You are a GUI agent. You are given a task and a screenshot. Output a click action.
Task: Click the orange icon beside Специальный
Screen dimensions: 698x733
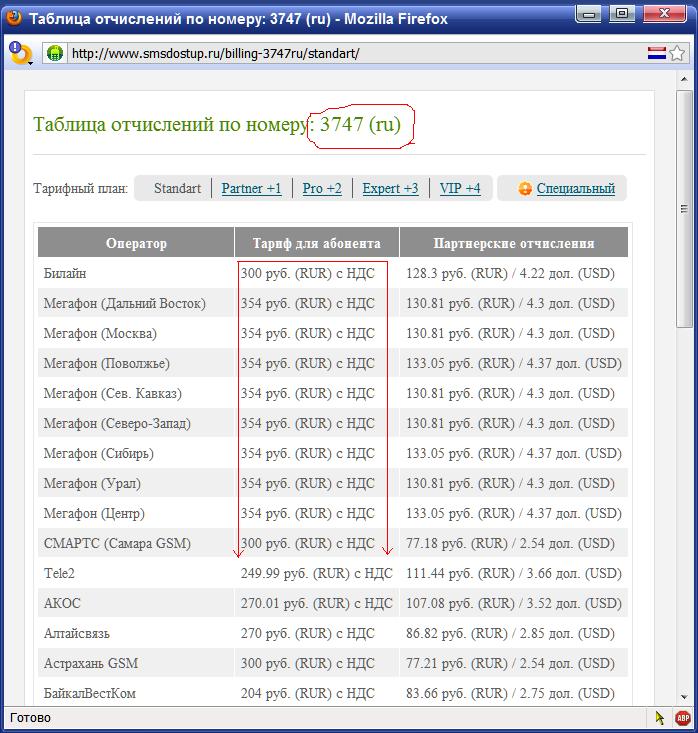click(x=525, y=188)
